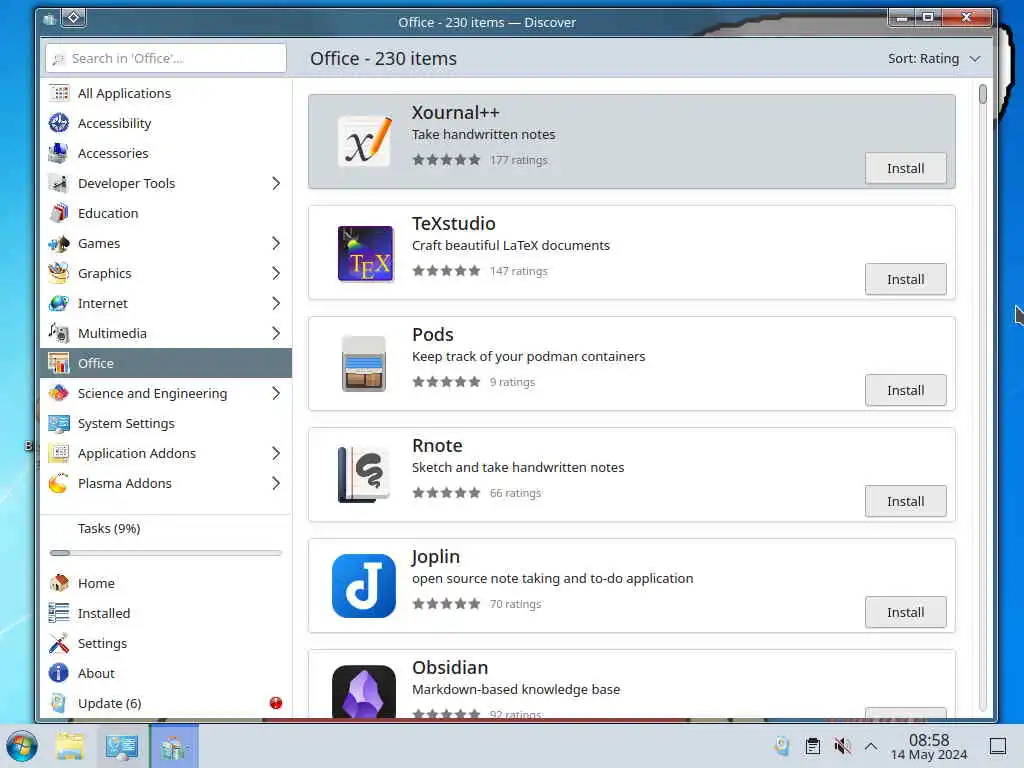Expand the Multimedia subcategories arrow
1024x768 pixels.
click(276, 334)
